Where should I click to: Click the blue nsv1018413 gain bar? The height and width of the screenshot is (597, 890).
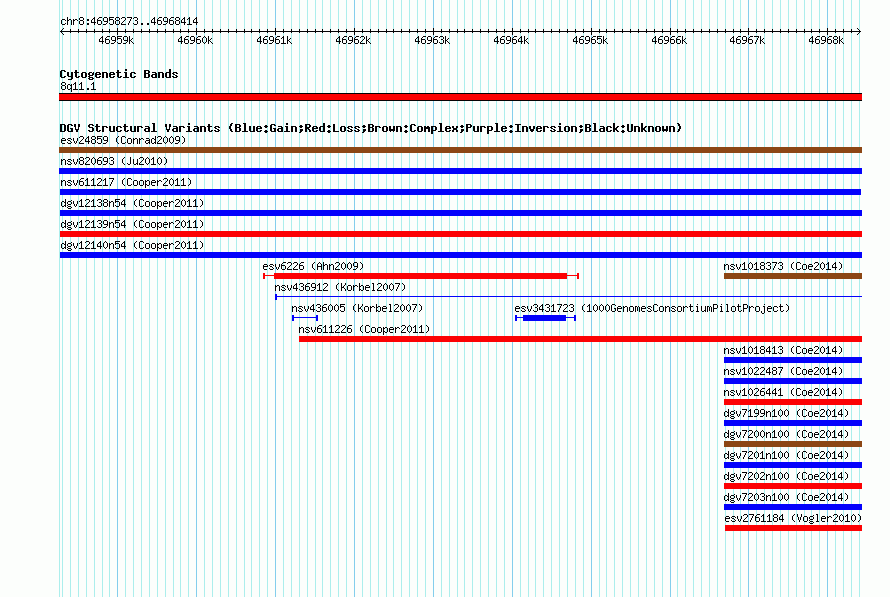[793, 360]
